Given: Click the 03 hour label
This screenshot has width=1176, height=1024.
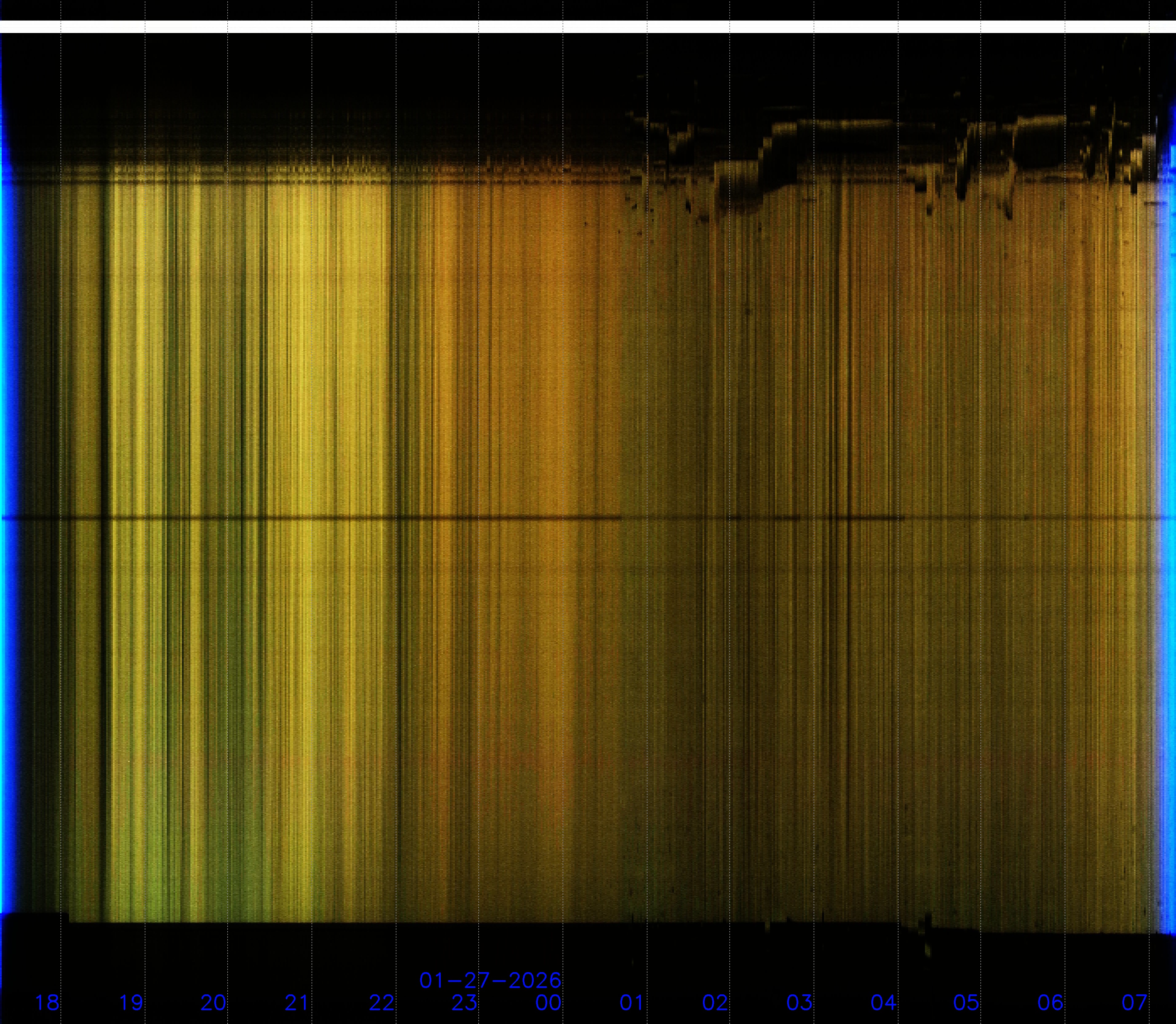Looking at the screenshot, I should pos(799,1002).
